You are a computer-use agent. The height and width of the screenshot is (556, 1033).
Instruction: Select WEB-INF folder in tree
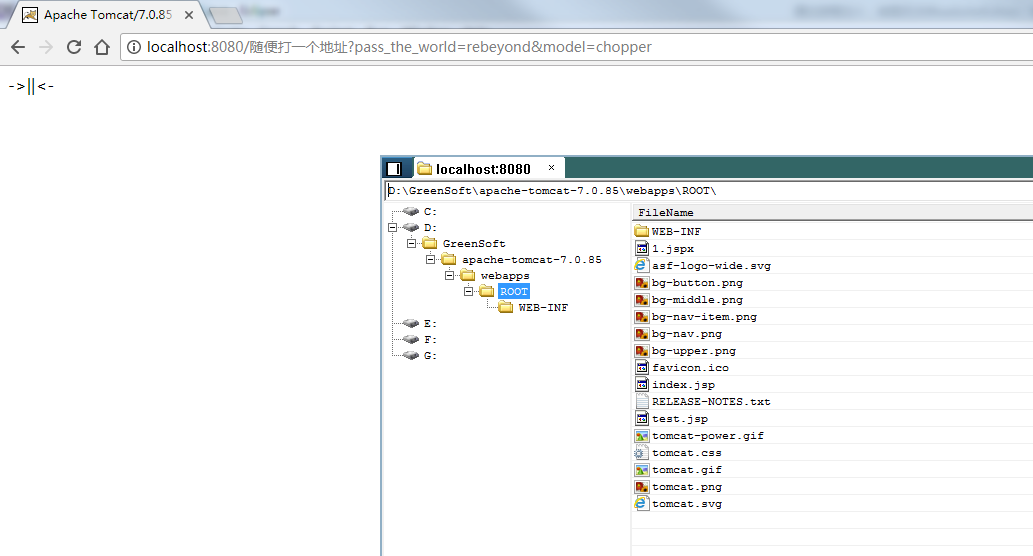(x=543, y=307)
